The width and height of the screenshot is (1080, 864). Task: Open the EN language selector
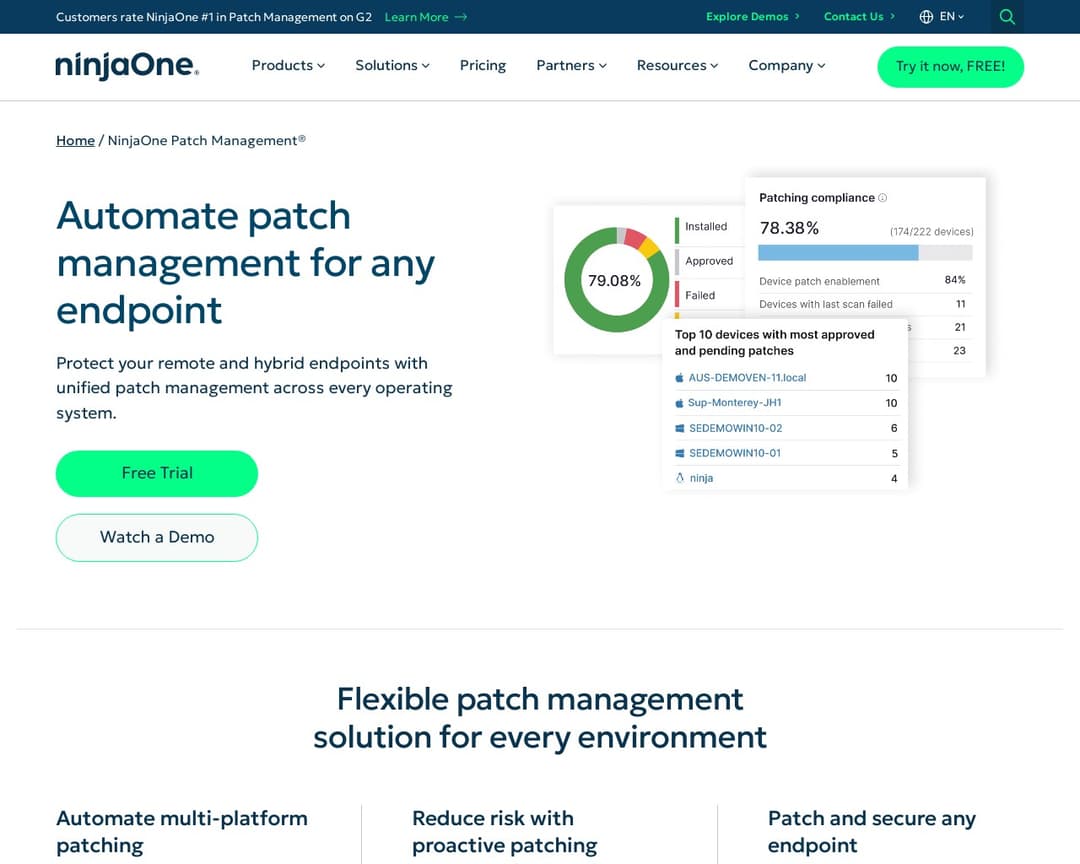(942, 17)
